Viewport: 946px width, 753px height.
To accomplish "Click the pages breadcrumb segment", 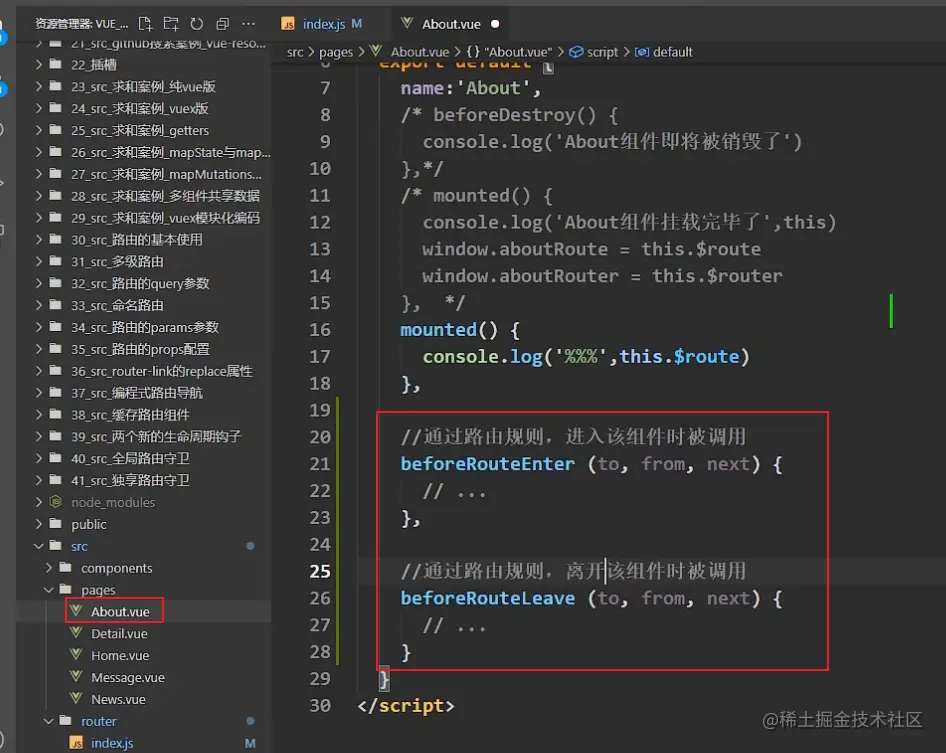I will click(336, 52).
